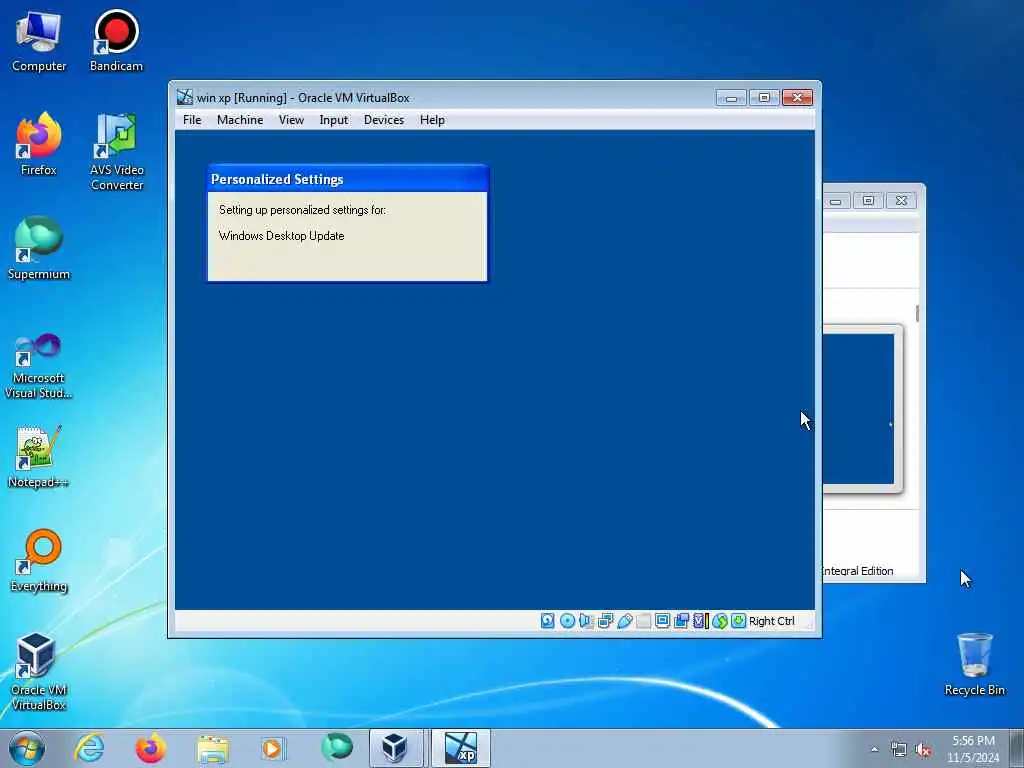
Task: Click the display settings status icon
Action: 662,620
